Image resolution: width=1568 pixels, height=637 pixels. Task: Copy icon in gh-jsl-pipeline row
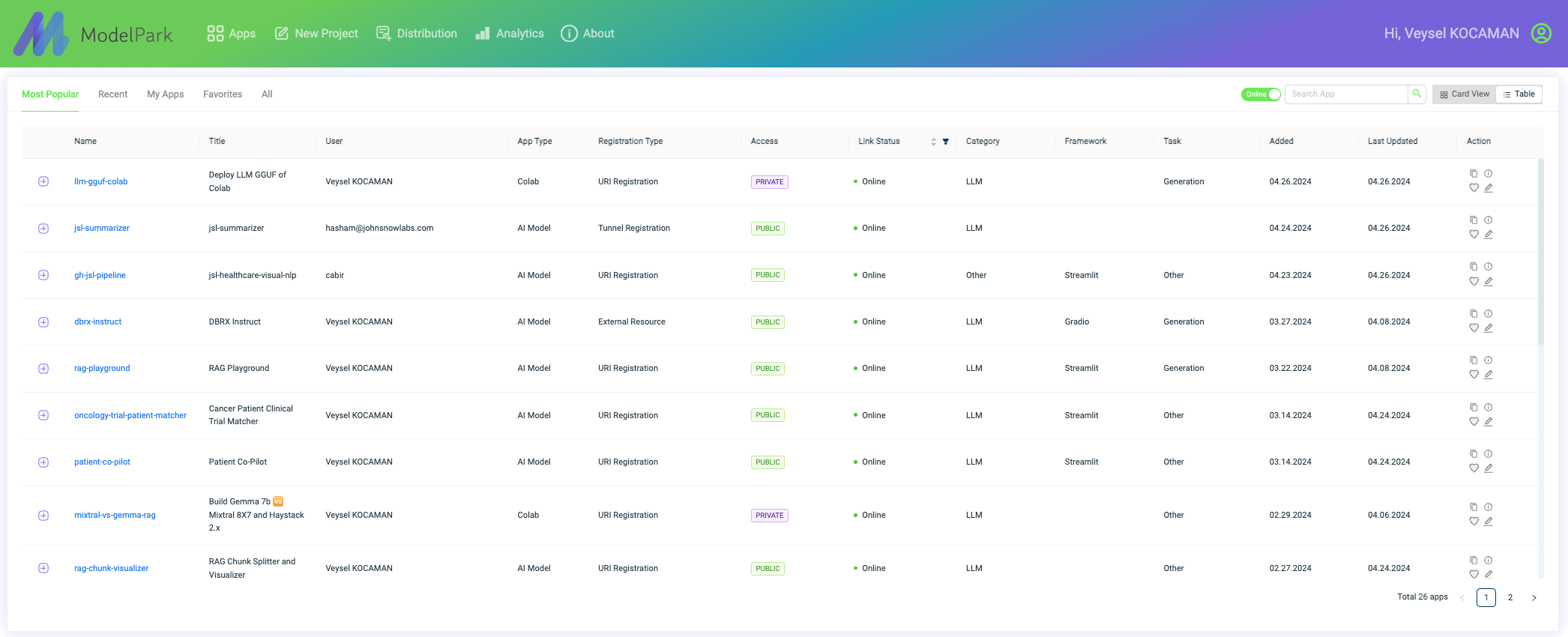point(1474,267)
